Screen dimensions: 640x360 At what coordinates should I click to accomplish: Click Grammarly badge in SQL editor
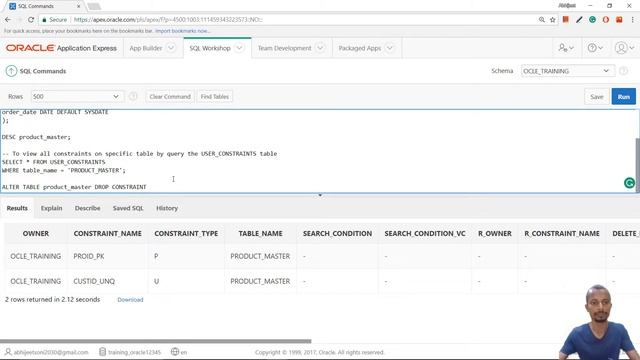tap(629, 183)
